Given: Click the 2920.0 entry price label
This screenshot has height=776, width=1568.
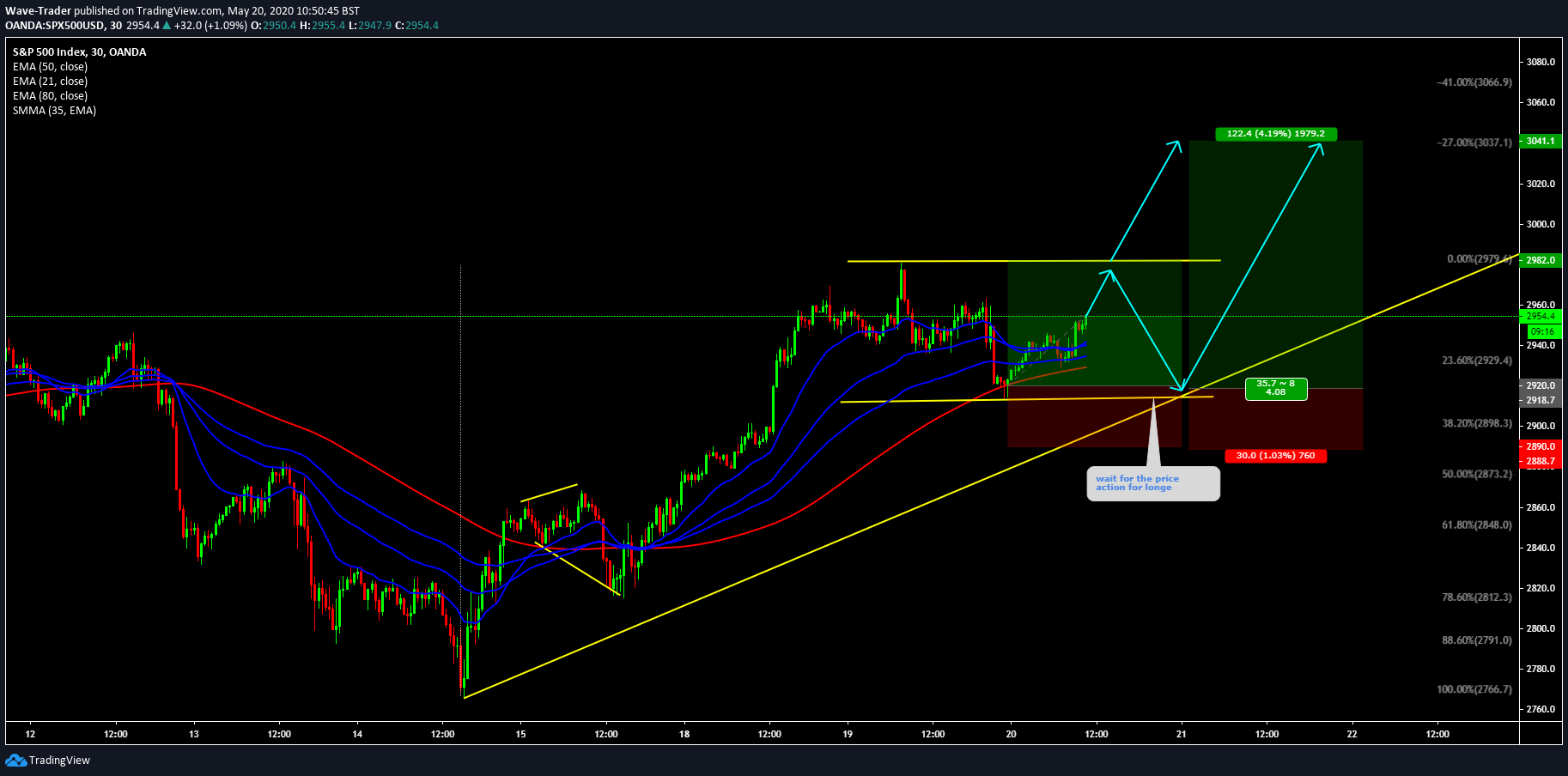Looking at the screenshot, I should (1541, 385).
